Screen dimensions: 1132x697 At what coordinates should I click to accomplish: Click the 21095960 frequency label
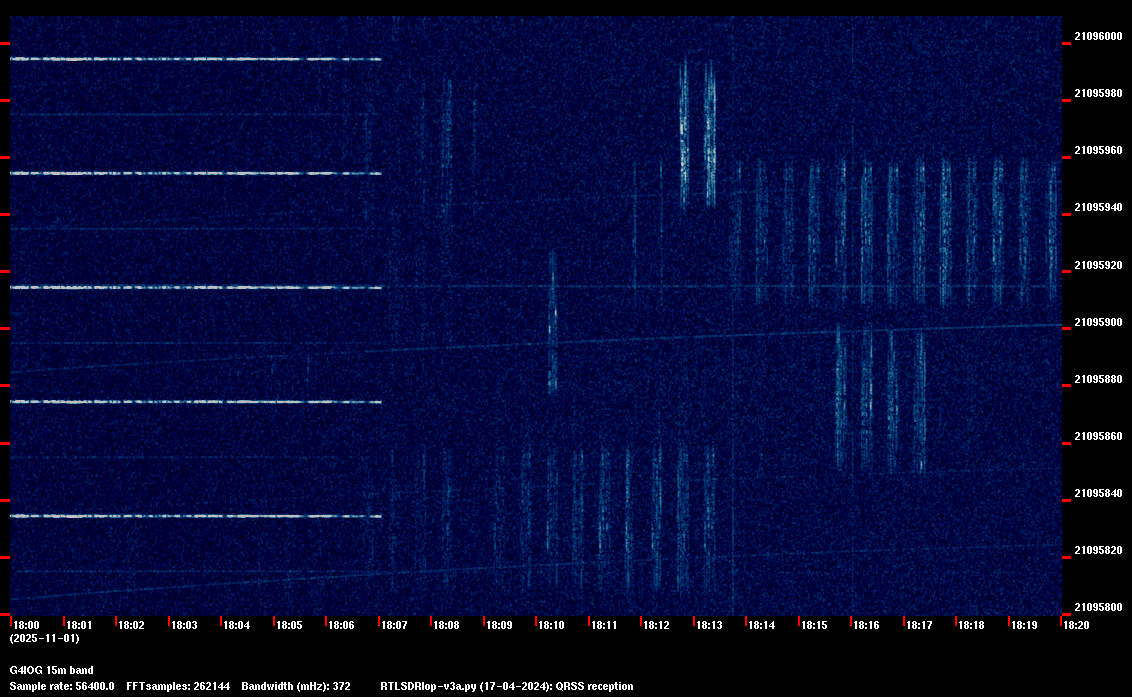1098,150
